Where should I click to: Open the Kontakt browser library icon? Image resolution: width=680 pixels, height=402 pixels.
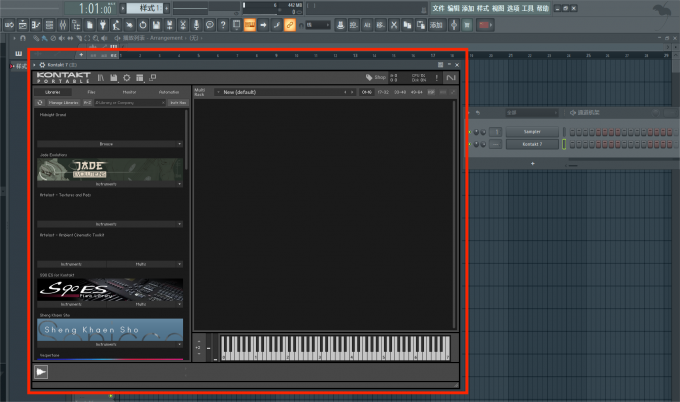101,78
